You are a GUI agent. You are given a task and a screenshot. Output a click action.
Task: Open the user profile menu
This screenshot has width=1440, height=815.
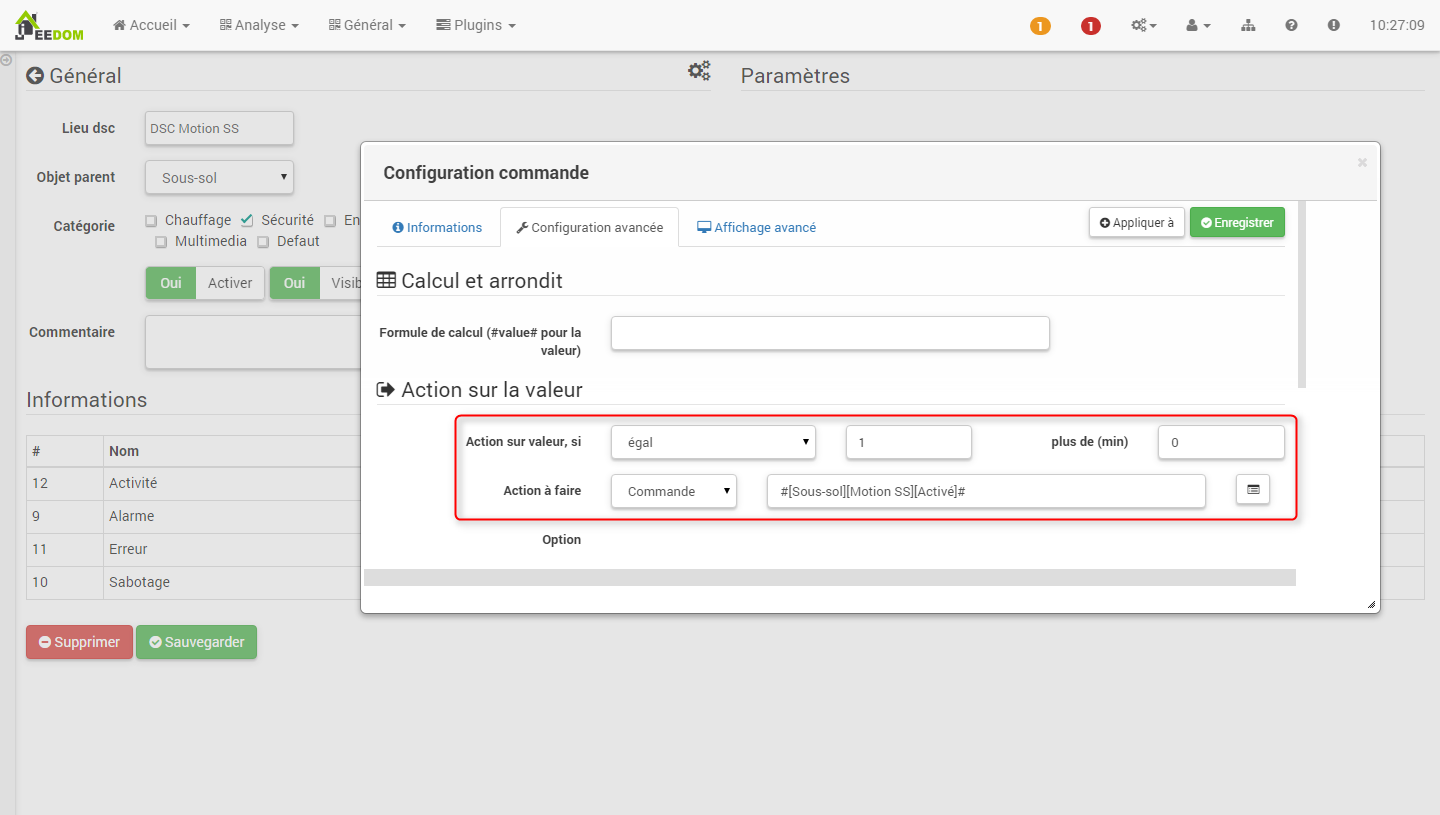[x=1198, y=25]
